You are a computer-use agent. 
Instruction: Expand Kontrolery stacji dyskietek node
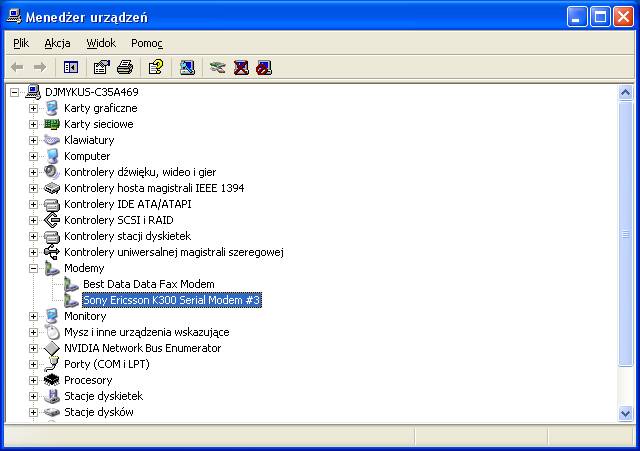[x=33, y=236]
